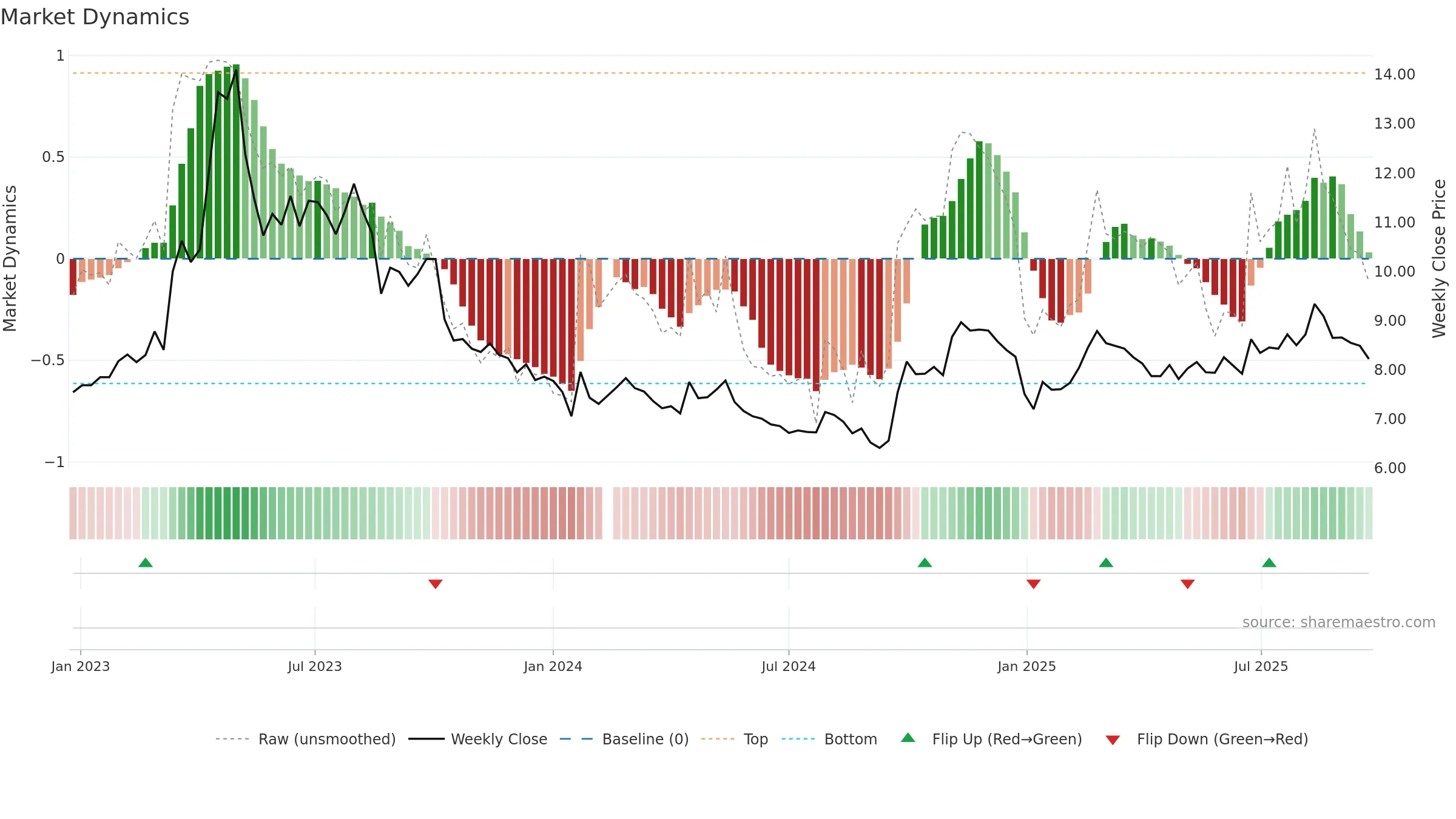Click the Jan 2024 axis label
This screenshot has height=819, width=1456.
click(x=553, y=666)
